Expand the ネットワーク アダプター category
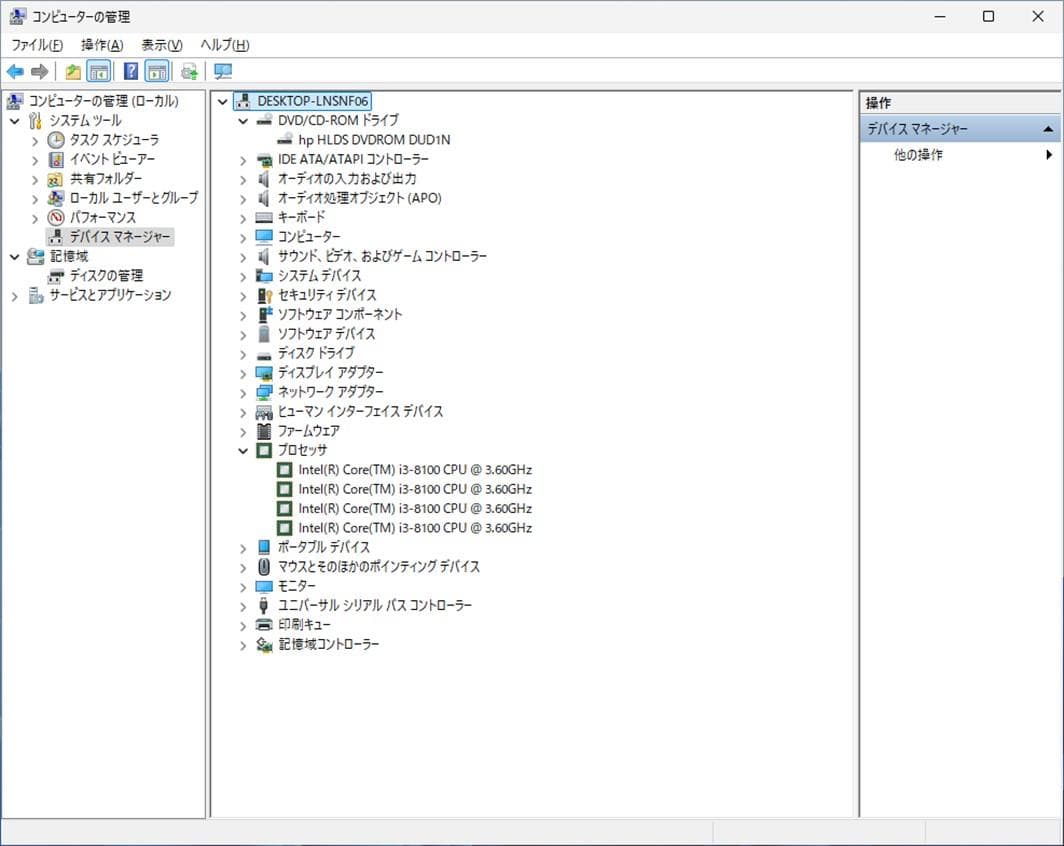This screenshot has height=846, width=1064. coord(242,392)
